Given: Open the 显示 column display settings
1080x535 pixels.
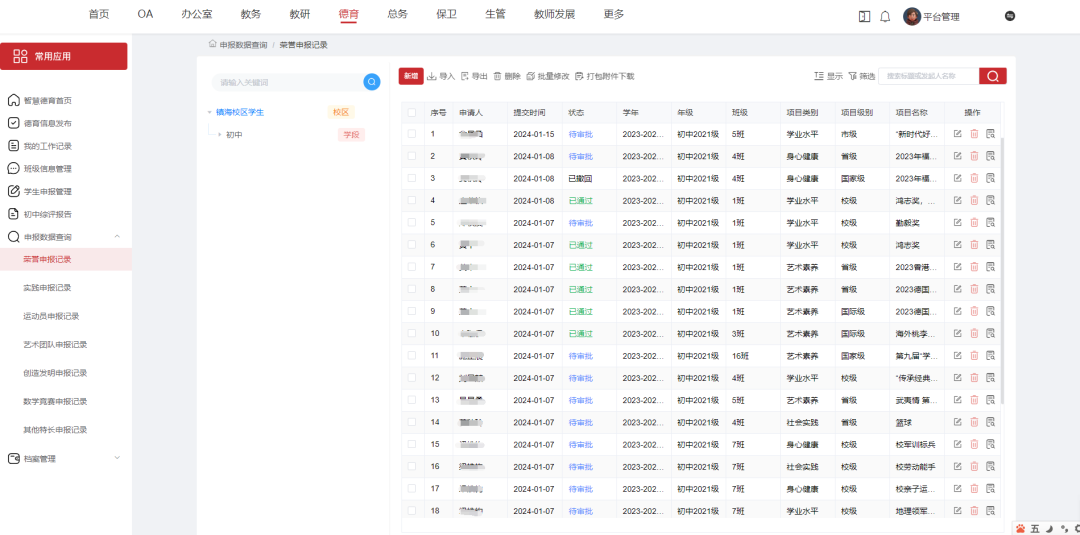Looking at the screenshot, I should click(829, 76).
